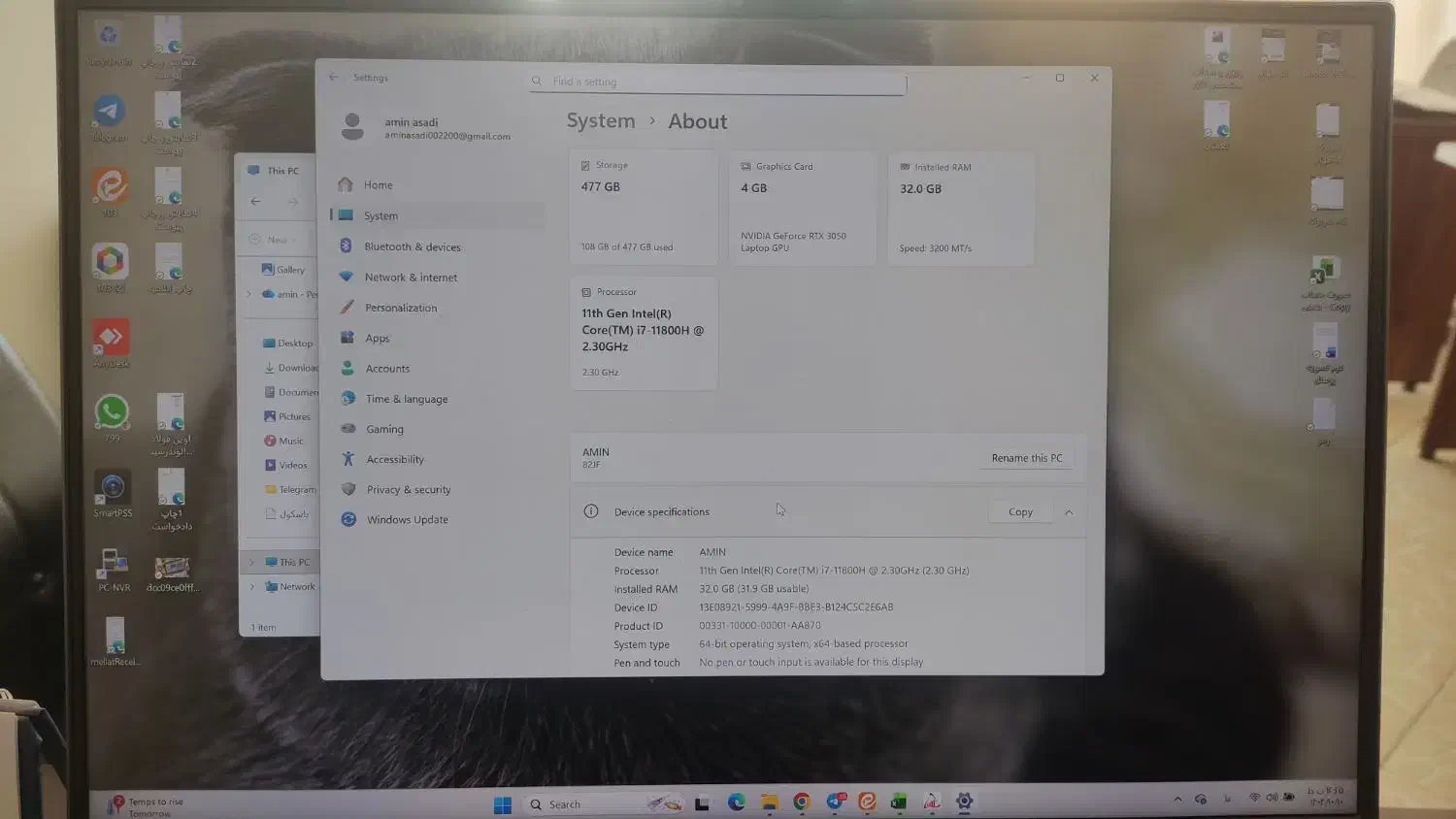Open the Personalization section
This screenshot has height=819, width=1456.
(400, 308)
